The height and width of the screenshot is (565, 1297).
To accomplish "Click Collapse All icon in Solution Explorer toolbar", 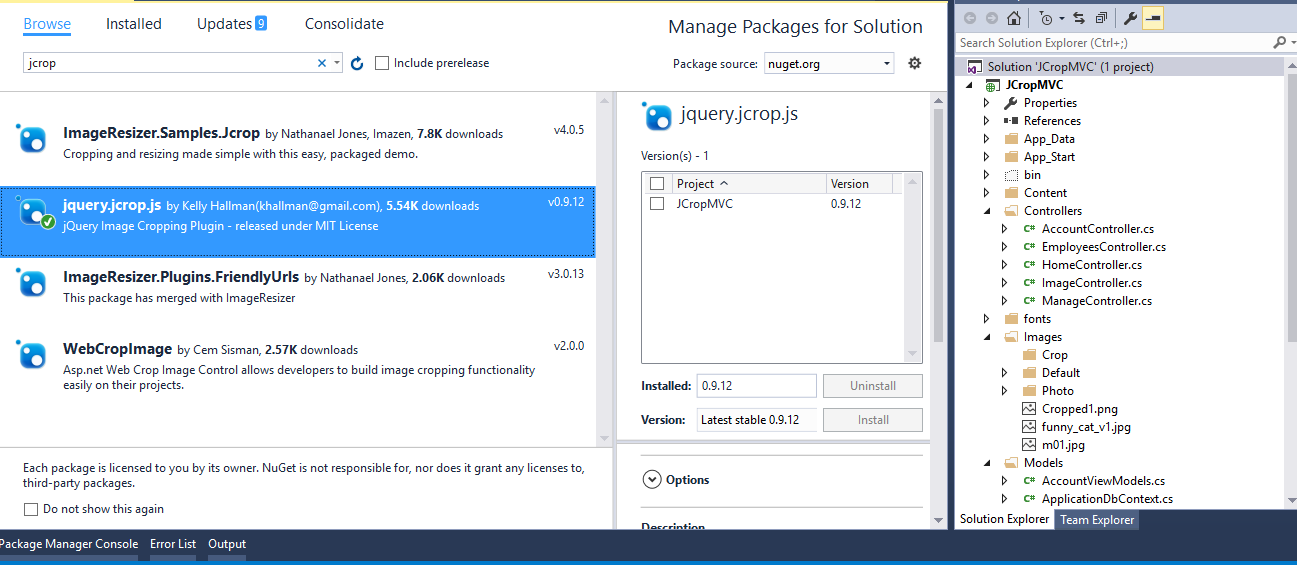I will [x=1101, y=18].
